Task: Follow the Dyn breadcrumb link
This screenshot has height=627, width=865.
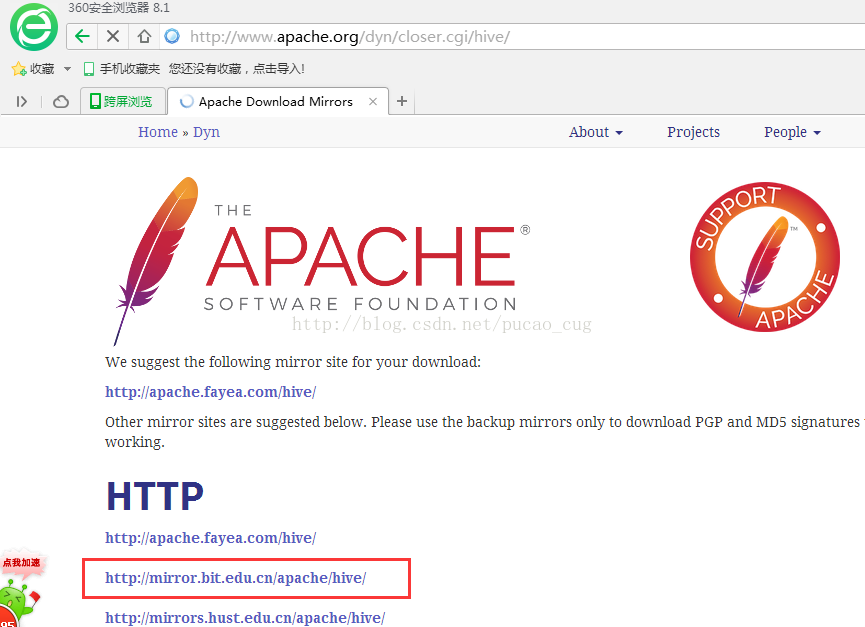Action: 206,132
